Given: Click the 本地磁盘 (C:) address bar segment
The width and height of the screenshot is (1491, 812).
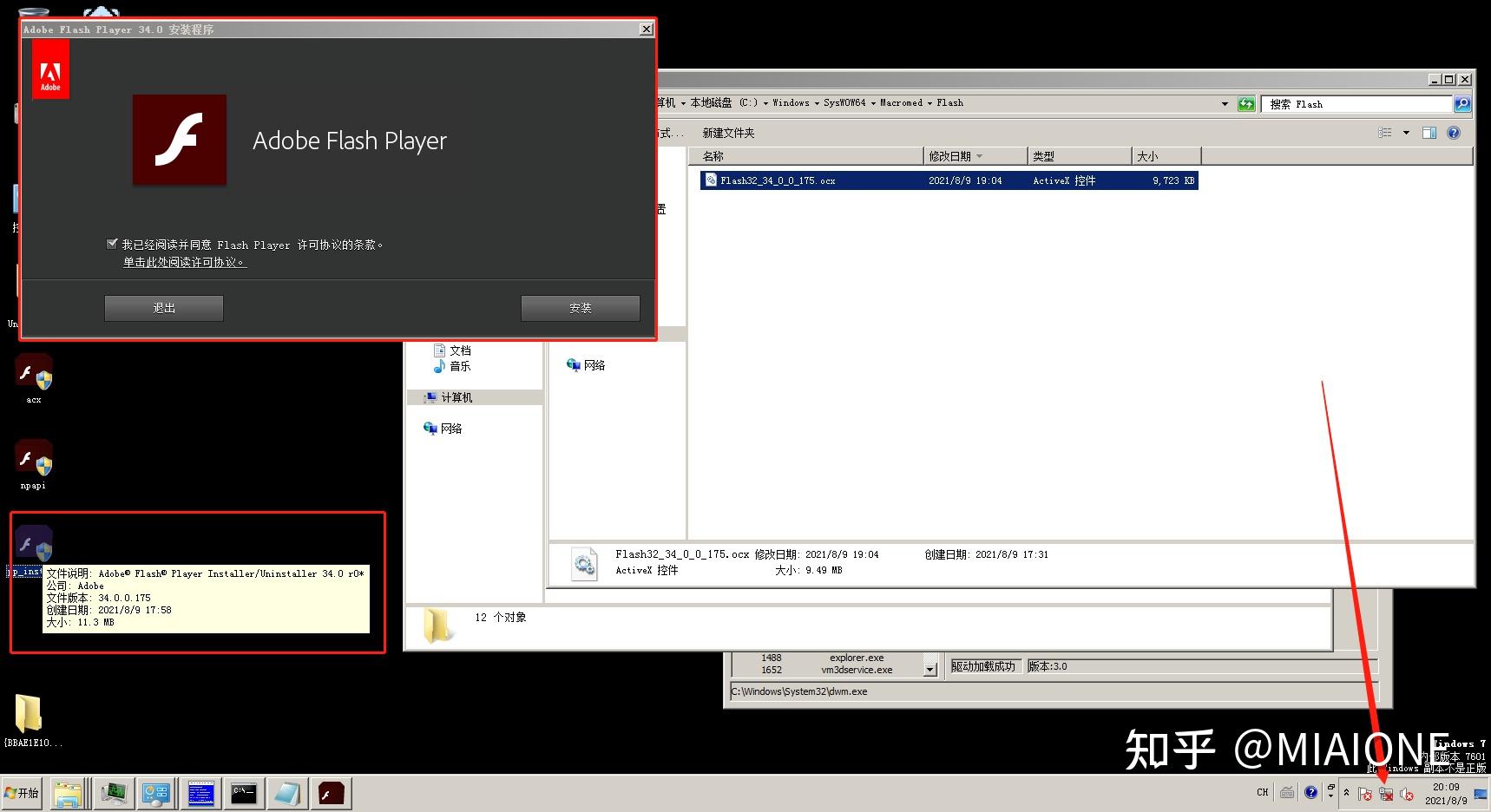Looking at the screenshot, I should coord(724,102).
